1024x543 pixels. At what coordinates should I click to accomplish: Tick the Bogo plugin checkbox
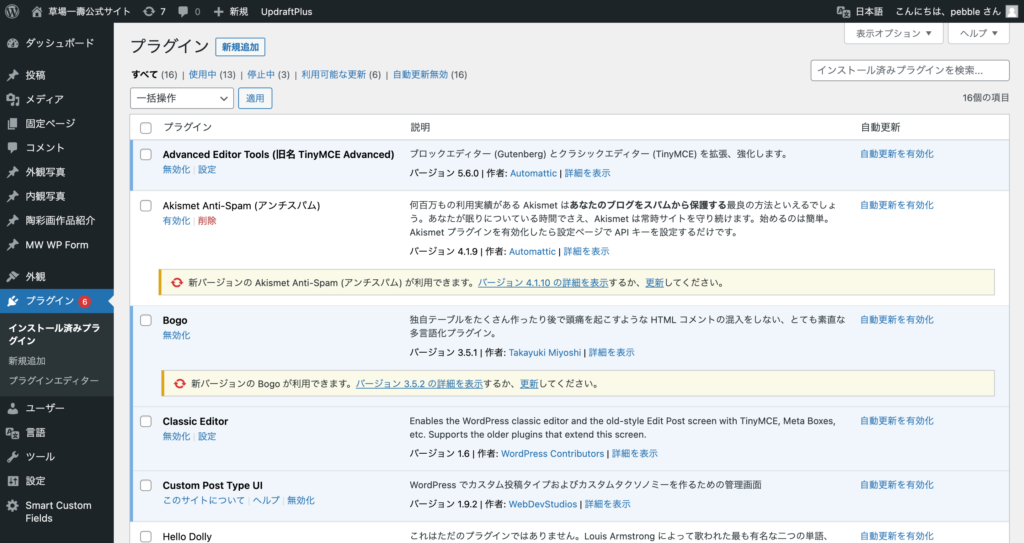coord(146,320)
